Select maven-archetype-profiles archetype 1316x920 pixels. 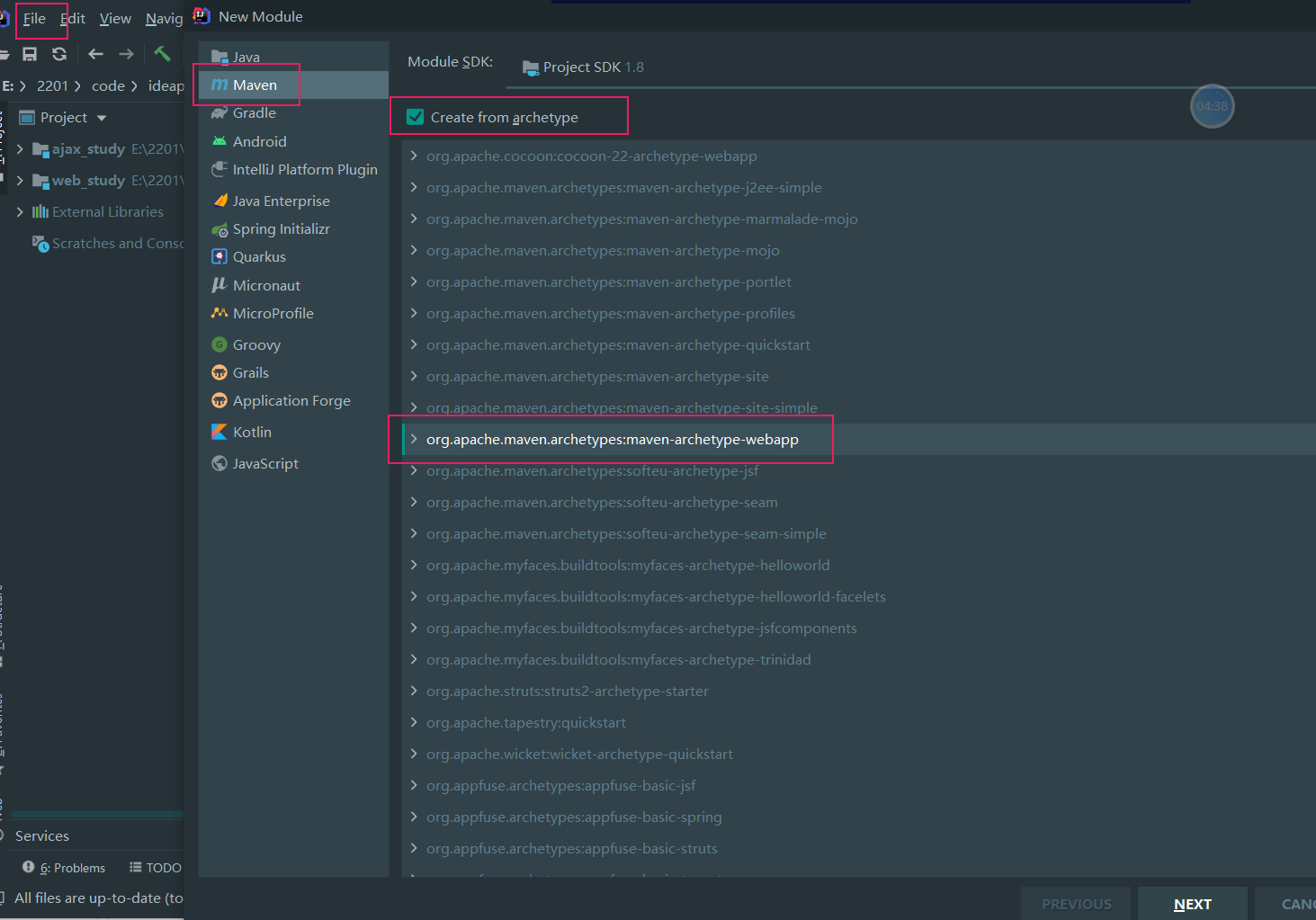coord(611,313)
